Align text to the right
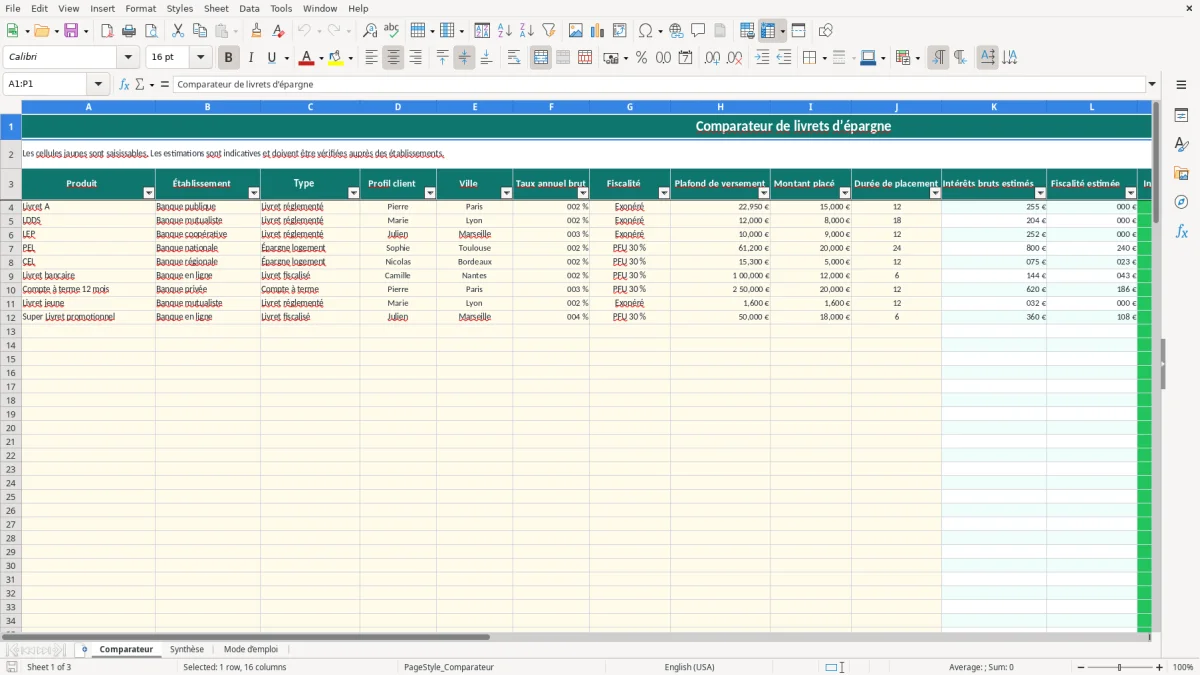Viewport: 1200px width, 675px height. point(415,58)
